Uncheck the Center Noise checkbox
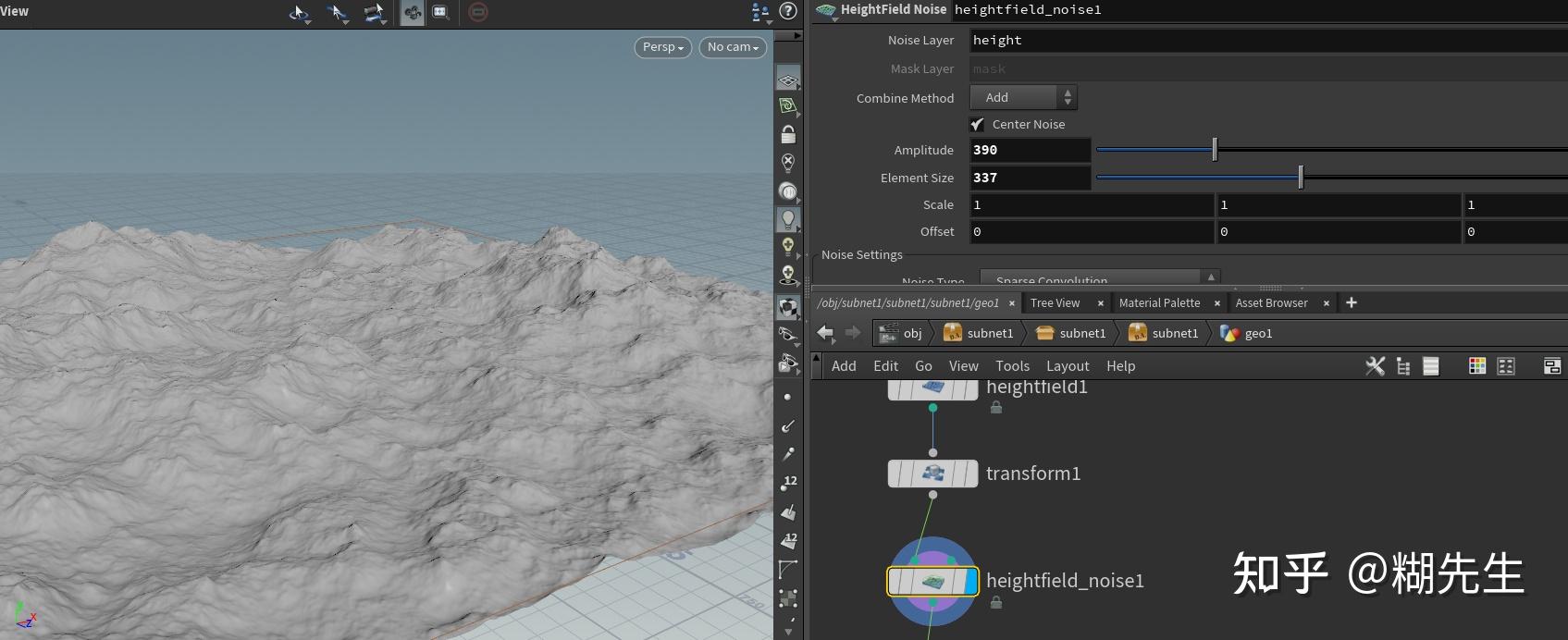 point(978,124)
